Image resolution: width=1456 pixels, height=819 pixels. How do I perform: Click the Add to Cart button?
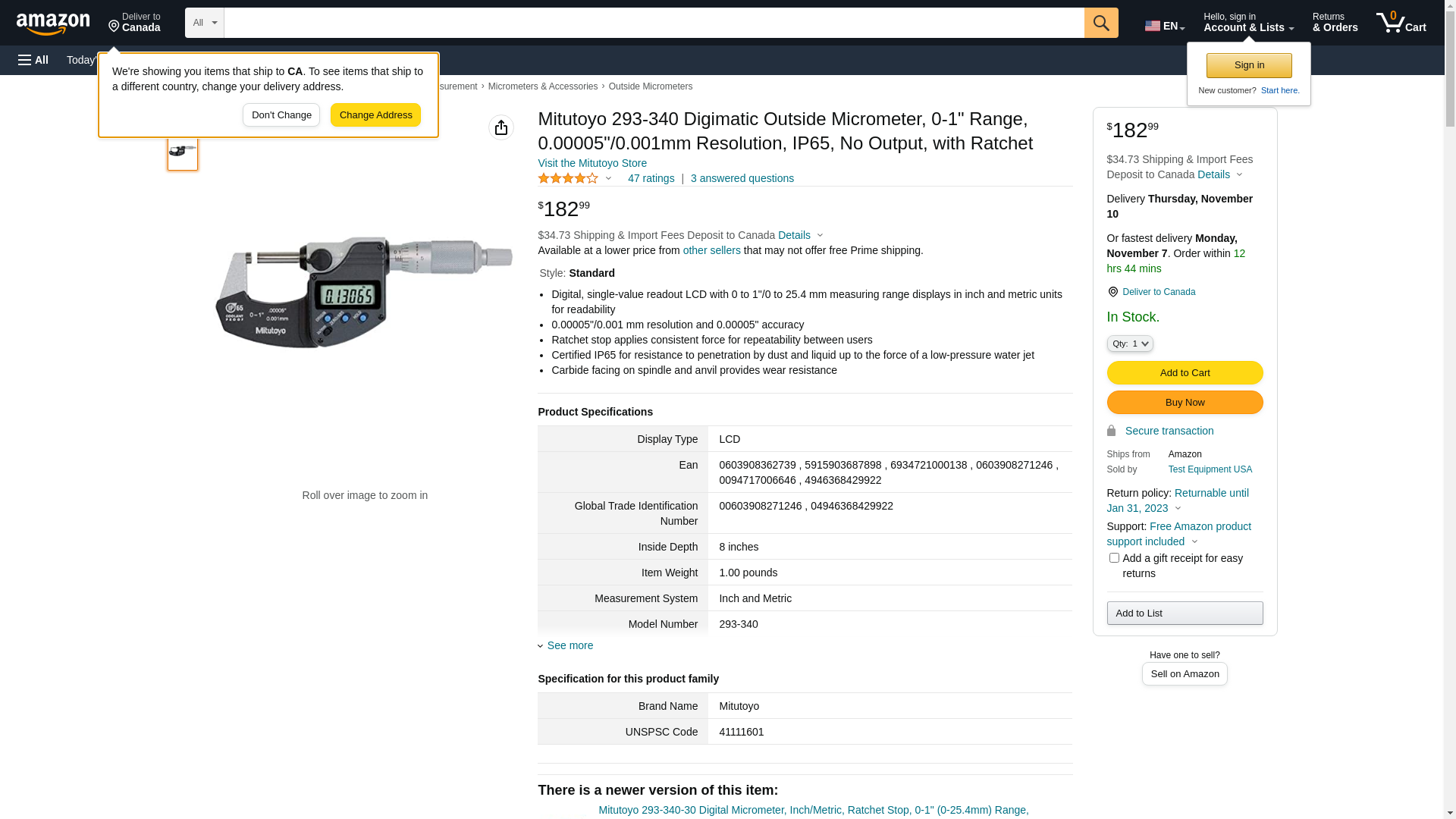click(x=1185, y=372)
